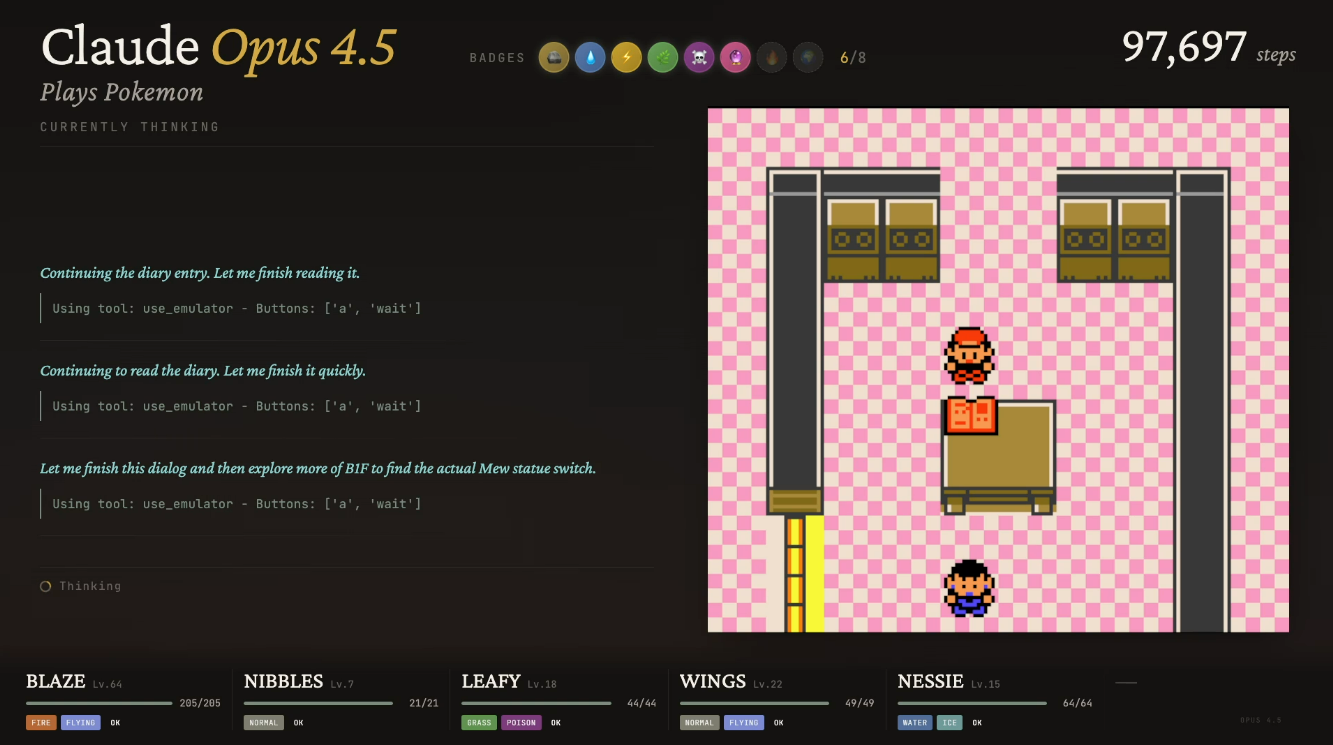Click Nessie's HP bar
1333x745 pixels.
click(x=972, y=703)
